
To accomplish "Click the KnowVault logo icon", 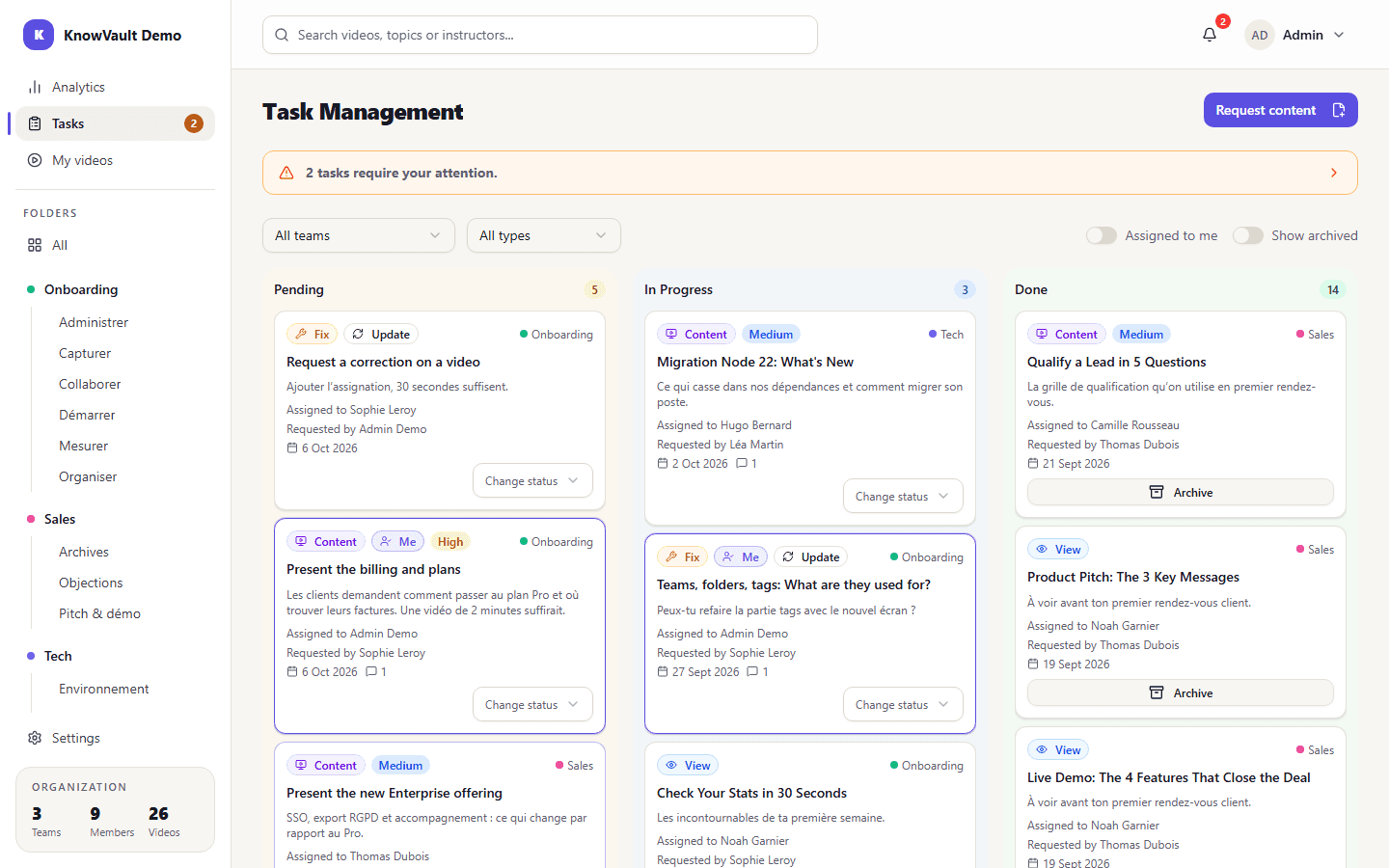I will pos(39,35).
